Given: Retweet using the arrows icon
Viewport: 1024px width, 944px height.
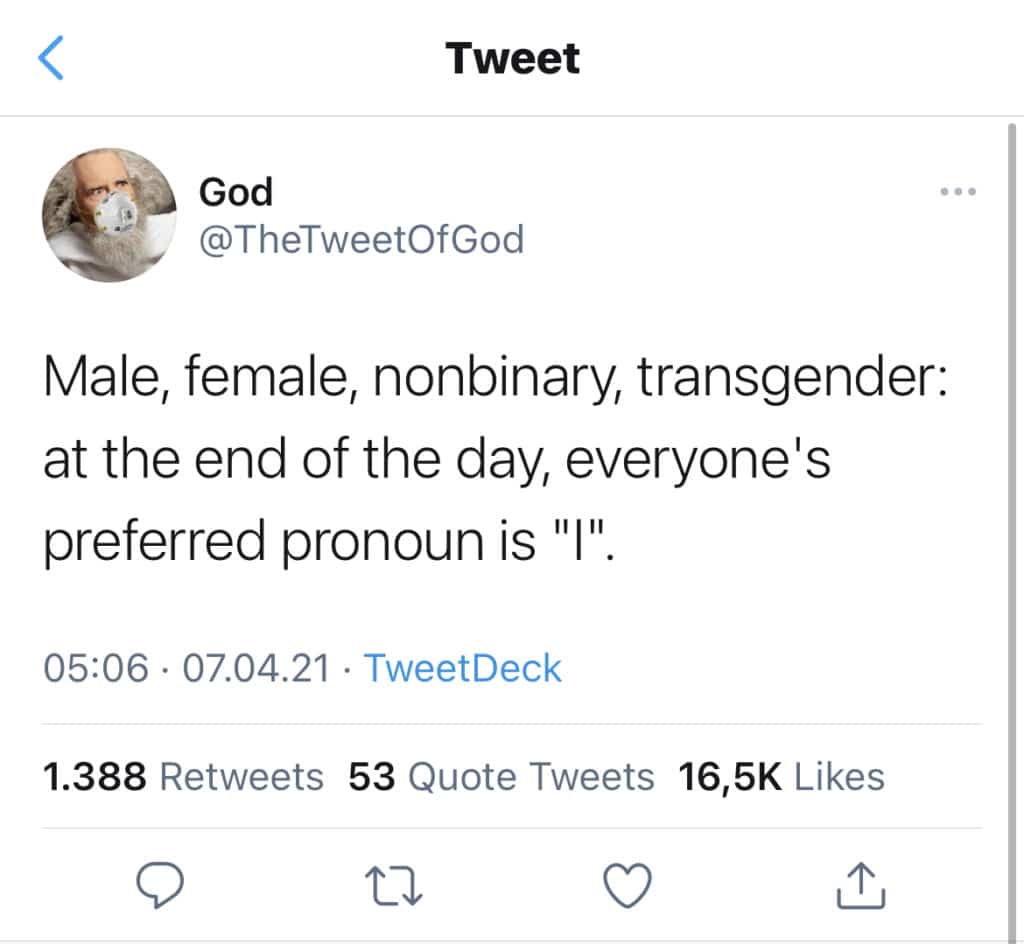Looking at the screenshot, I should pyautogui.click(x=394, y=886).
